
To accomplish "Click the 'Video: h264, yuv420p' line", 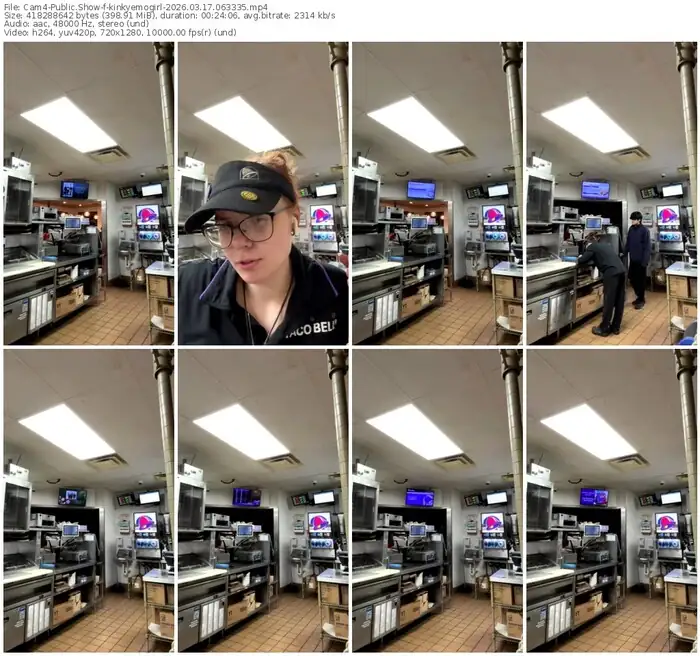I will [120, 32].
